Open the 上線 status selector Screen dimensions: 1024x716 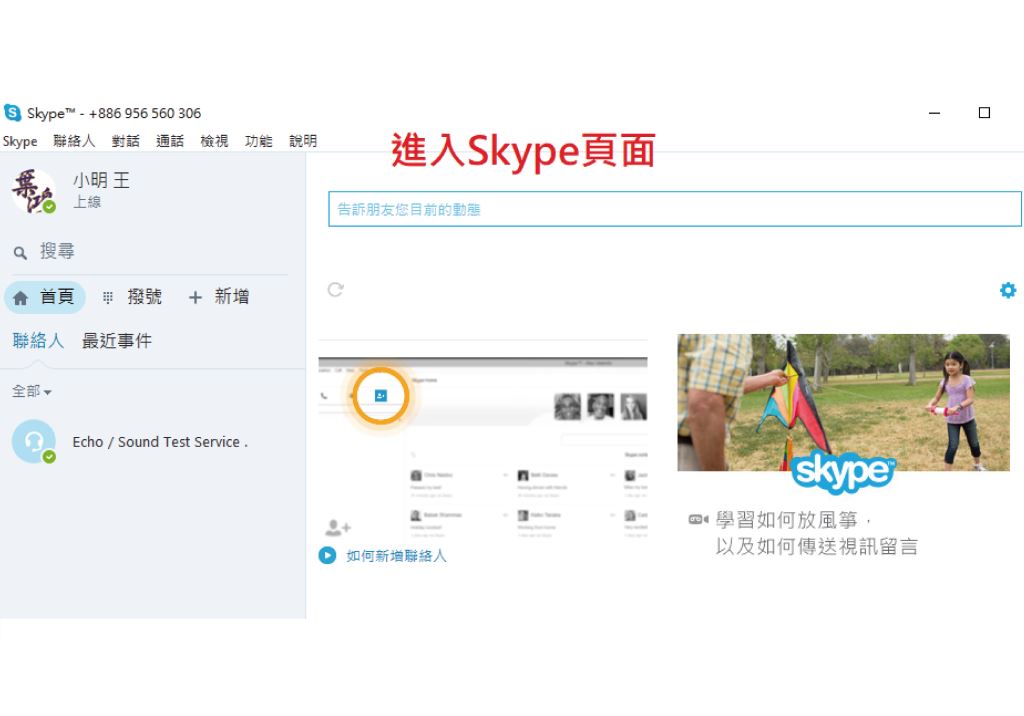[87, 202]
